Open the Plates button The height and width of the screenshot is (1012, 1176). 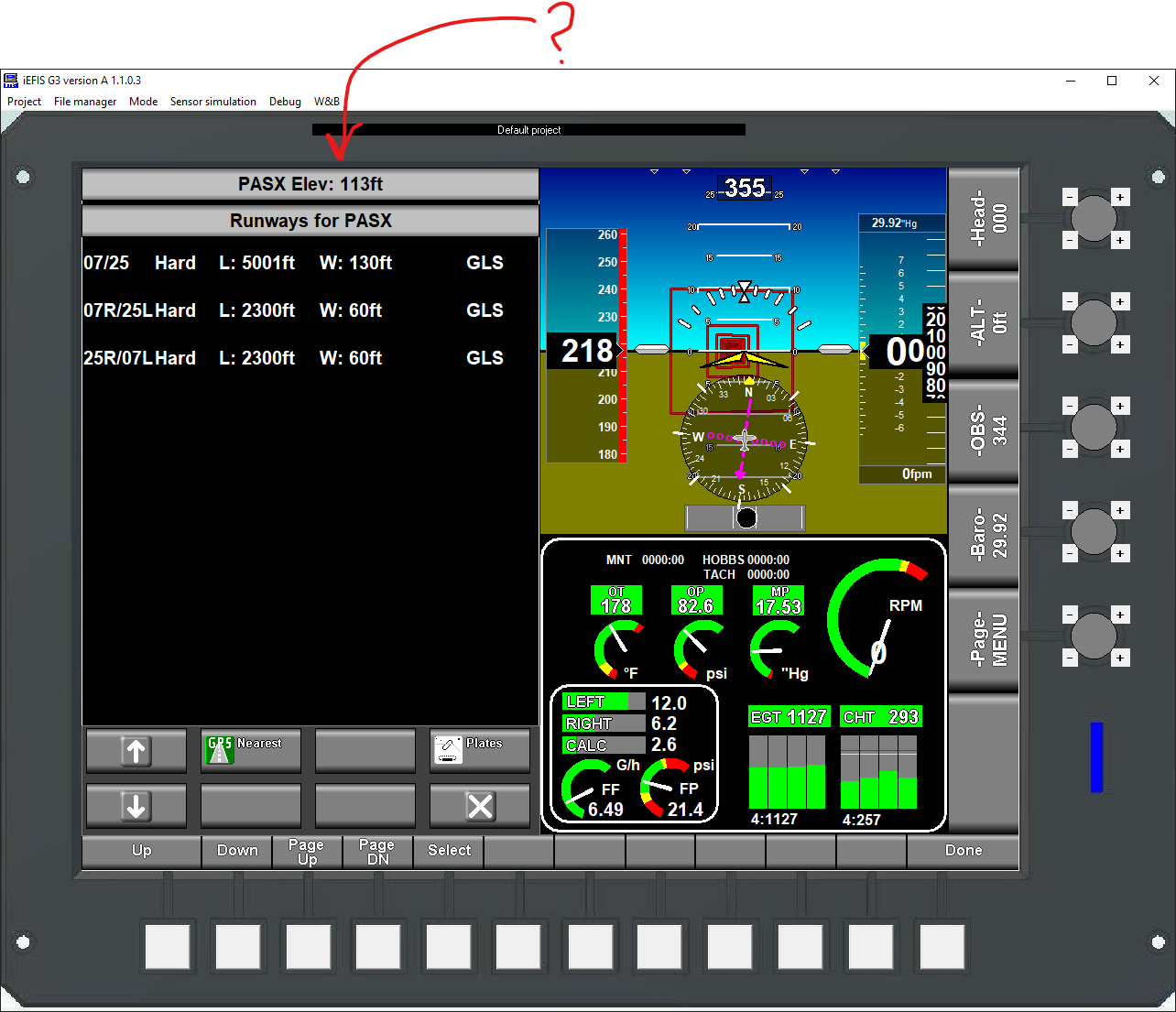coord(480,751)
